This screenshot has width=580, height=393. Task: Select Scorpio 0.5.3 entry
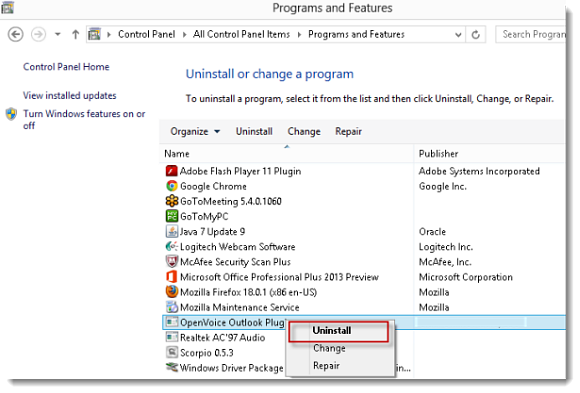[207, 353]
